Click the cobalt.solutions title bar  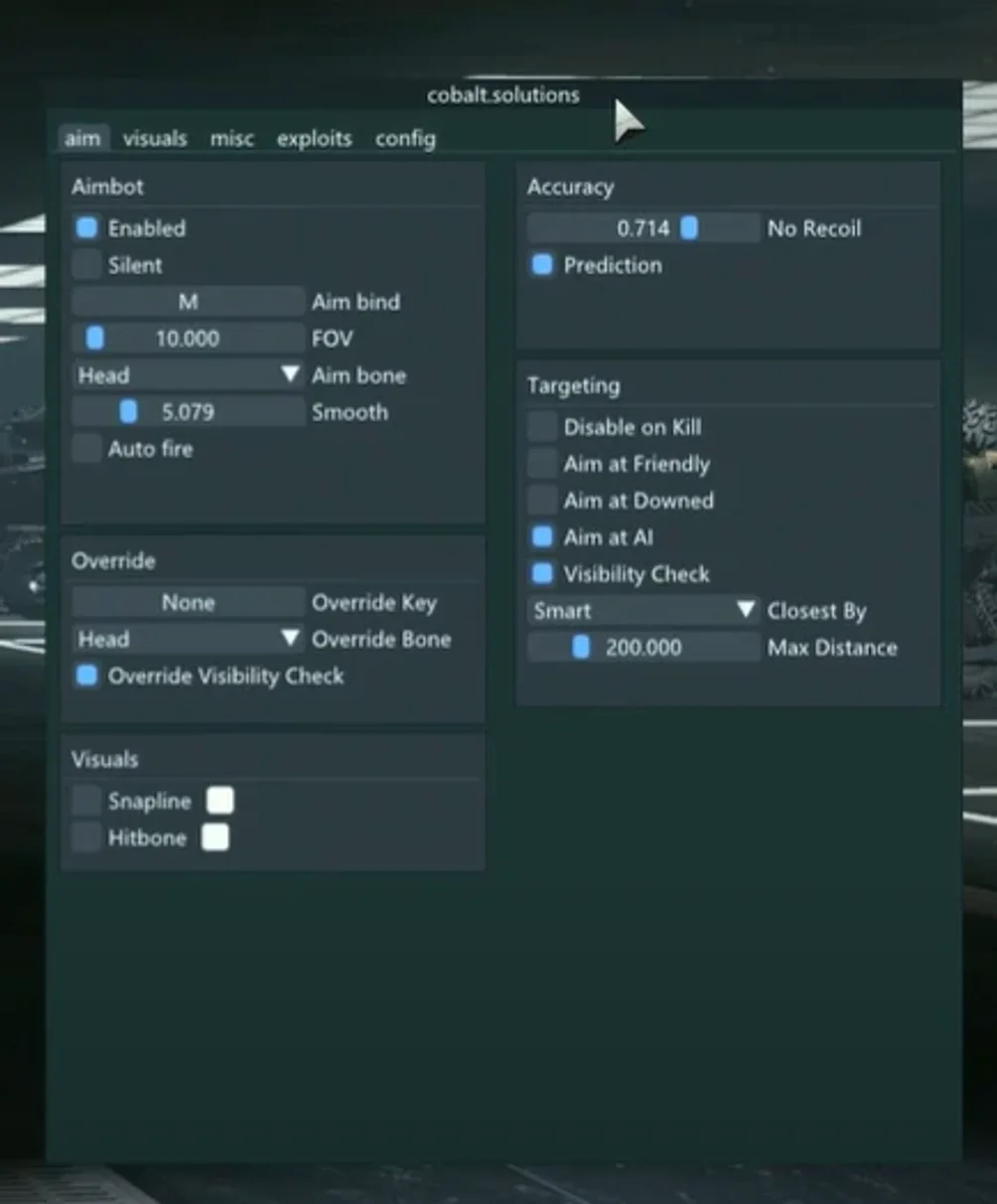point(503,95)
